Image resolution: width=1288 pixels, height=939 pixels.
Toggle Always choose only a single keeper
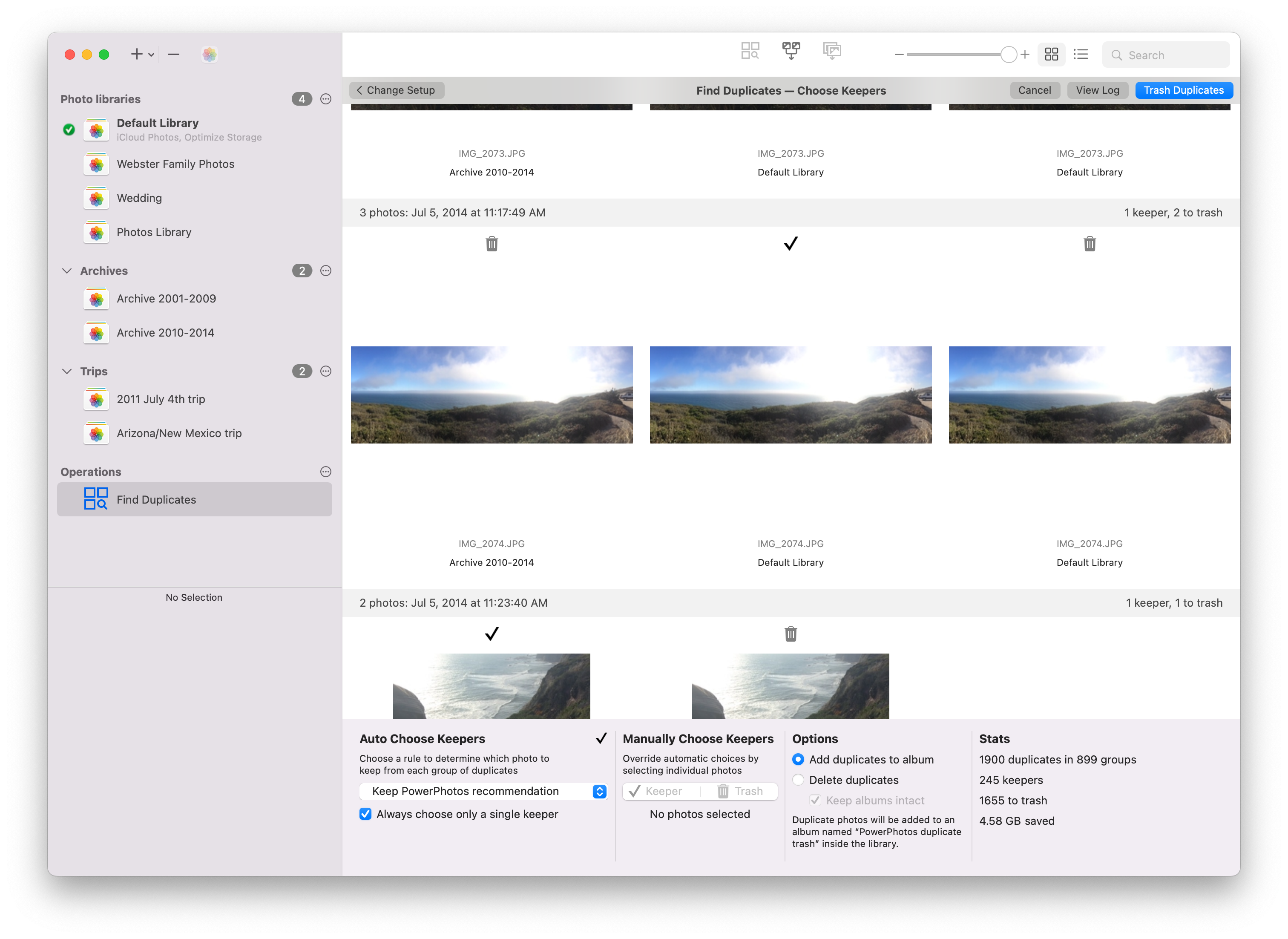coord(366,814)
